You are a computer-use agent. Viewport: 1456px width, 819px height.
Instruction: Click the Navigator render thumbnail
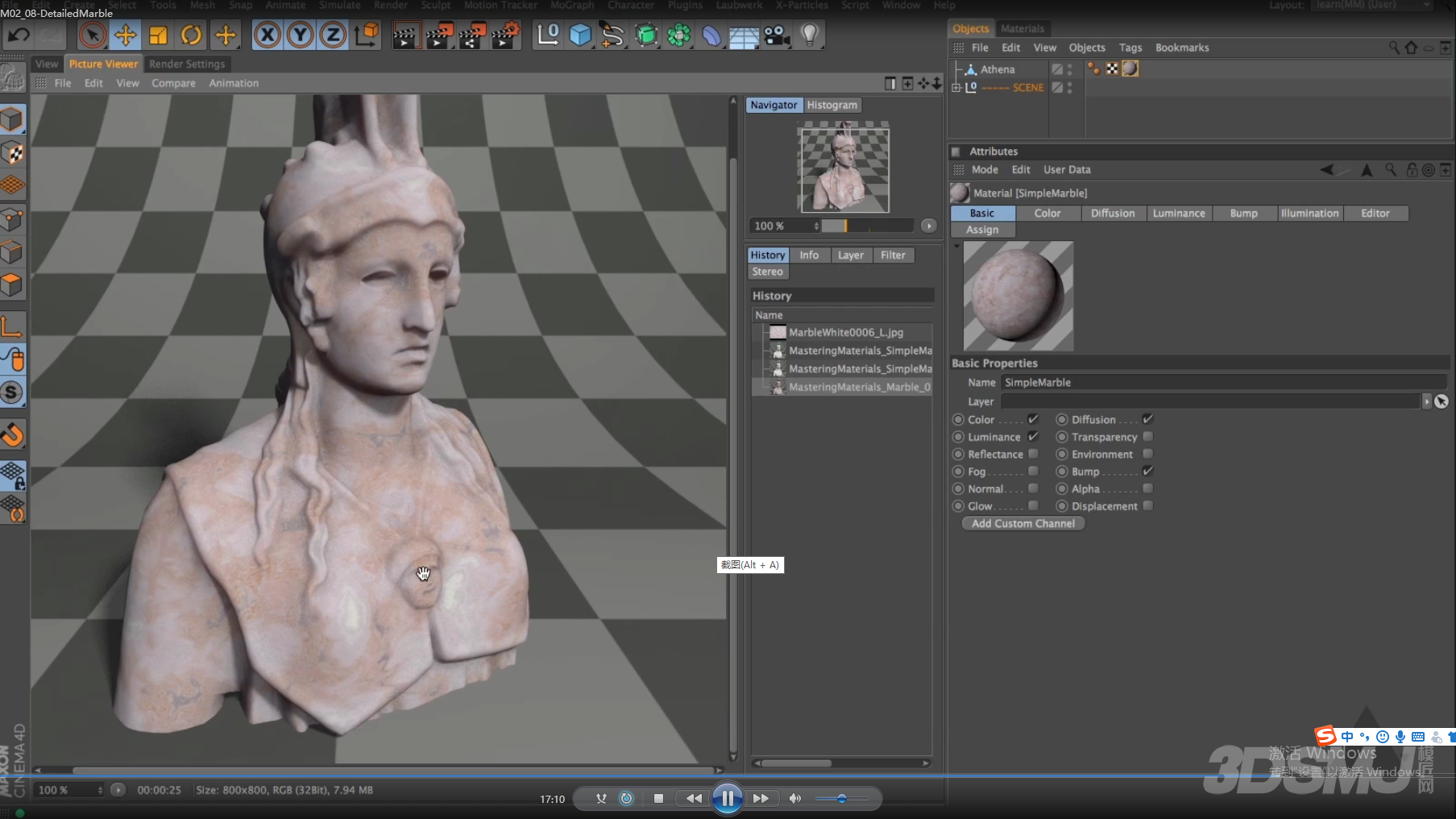[844, 167]
